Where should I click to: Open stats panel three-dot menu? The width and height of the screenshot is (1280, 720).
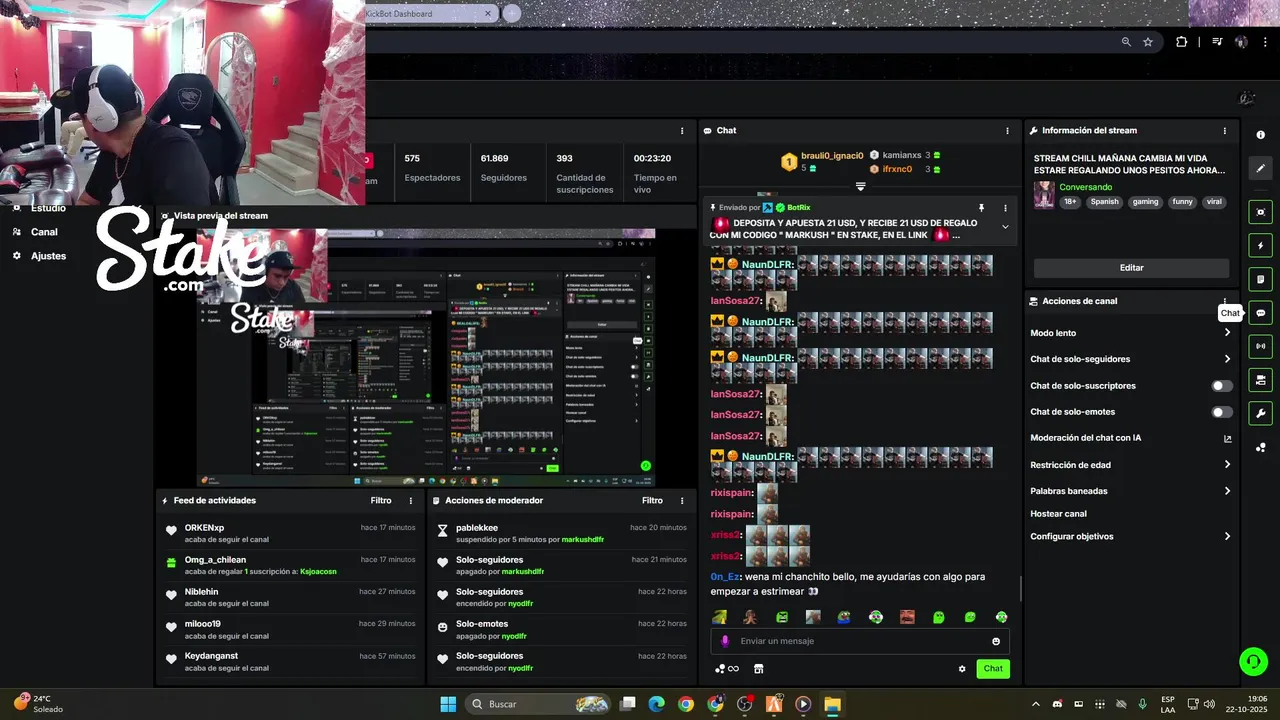(x=682, y=130)
